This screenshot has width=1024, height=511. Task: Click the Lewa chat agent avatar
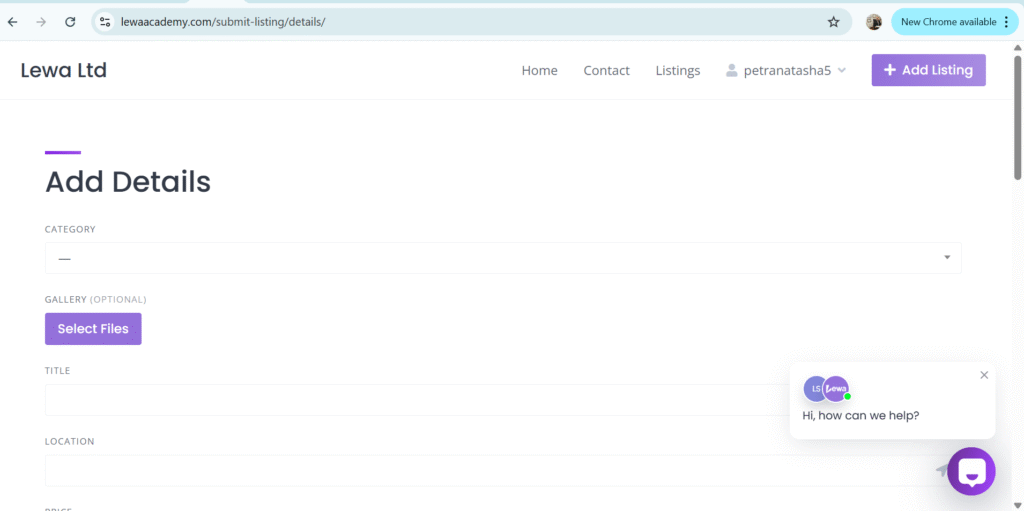click(x=836, y=389)
